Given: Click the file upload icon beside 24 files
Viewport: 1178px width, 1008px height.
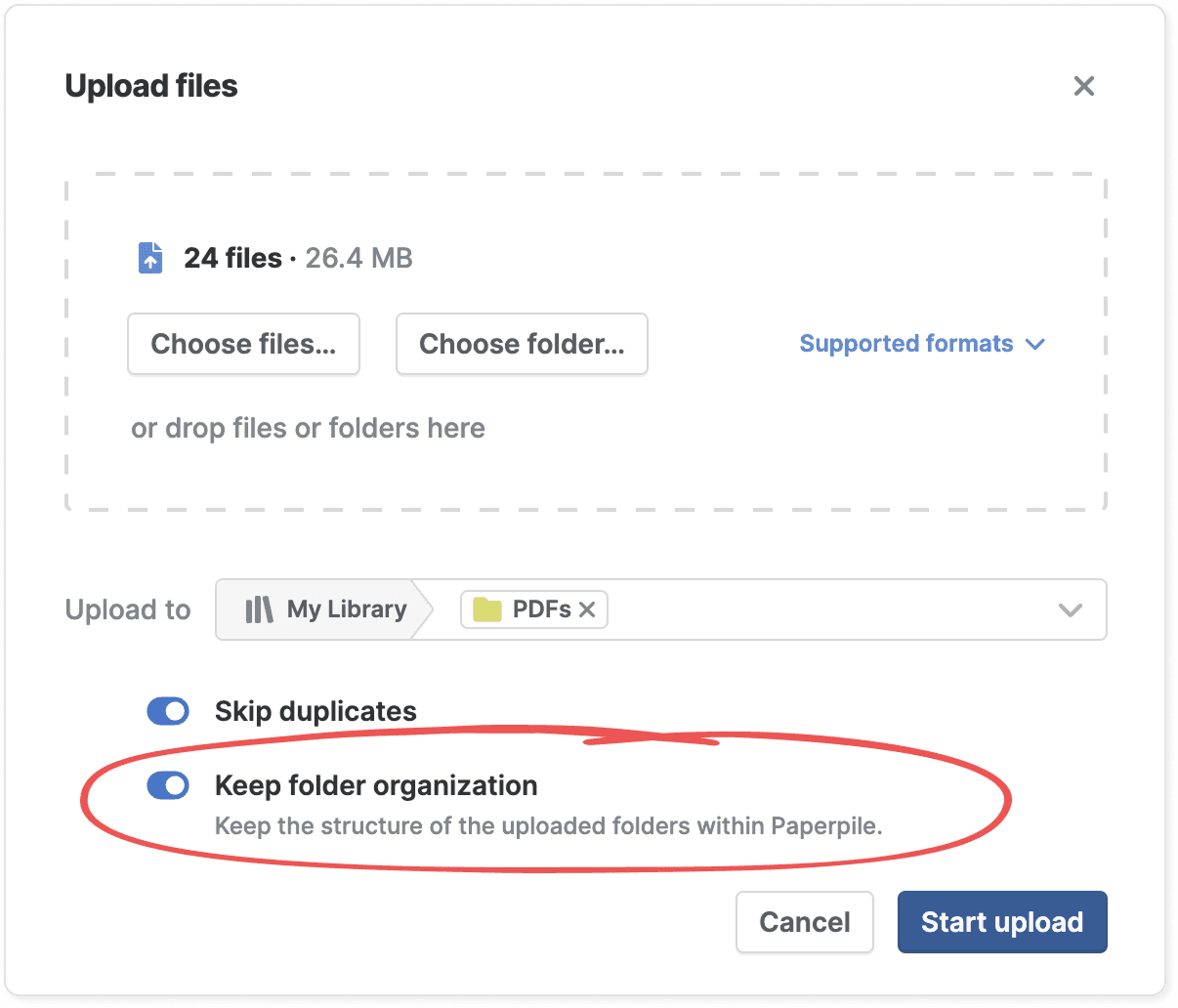Looking at the screenshot, I should 150,258.
